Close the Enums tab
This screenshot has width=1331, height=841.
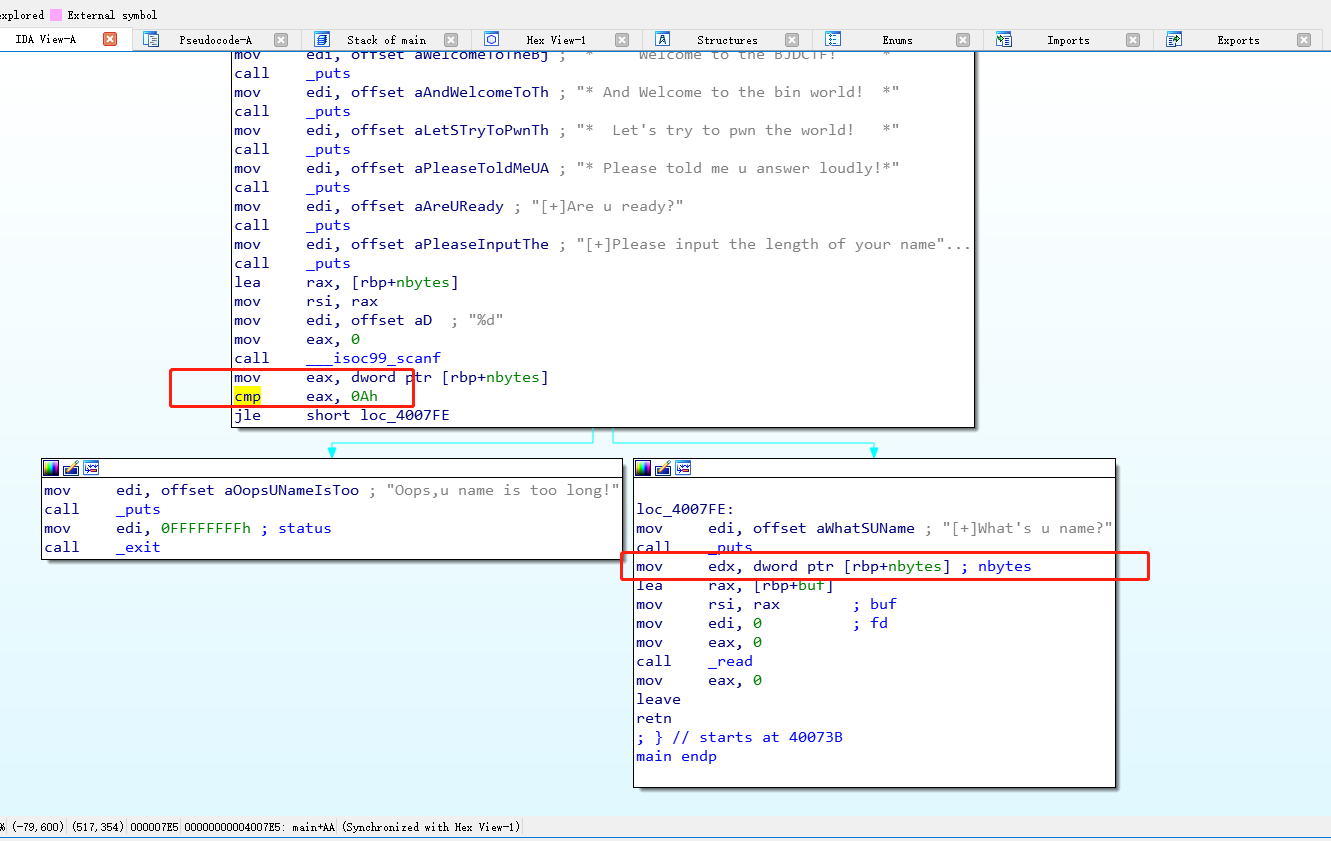[x=962, y=40]
